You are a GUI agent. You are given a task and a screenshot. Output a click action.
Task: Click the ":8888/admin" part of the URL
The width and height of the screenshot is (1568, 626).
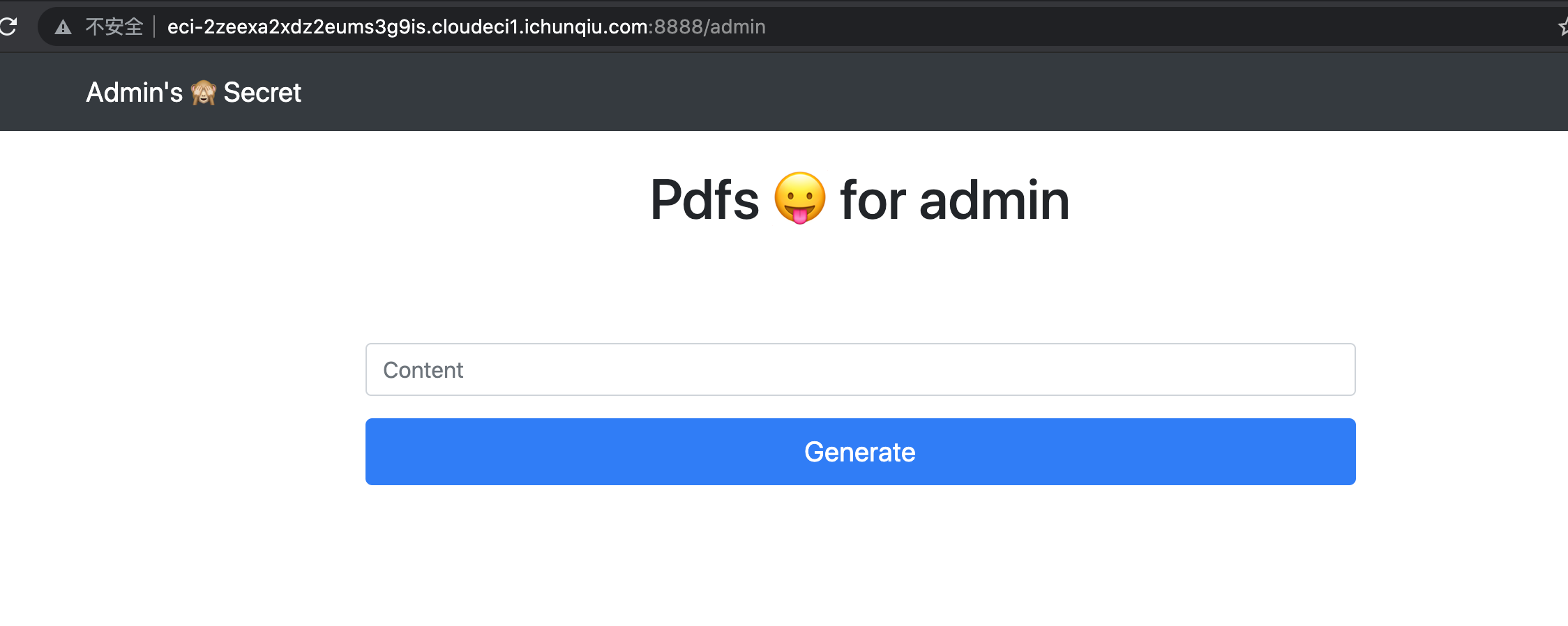707,26
